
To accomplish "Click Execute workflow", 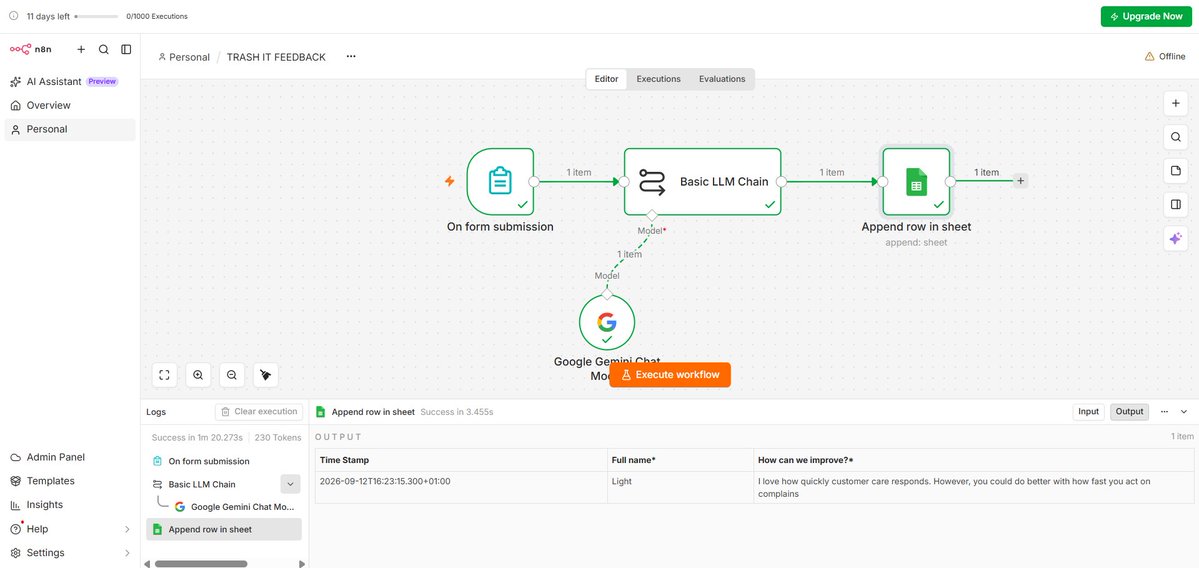I will point(670,375).
